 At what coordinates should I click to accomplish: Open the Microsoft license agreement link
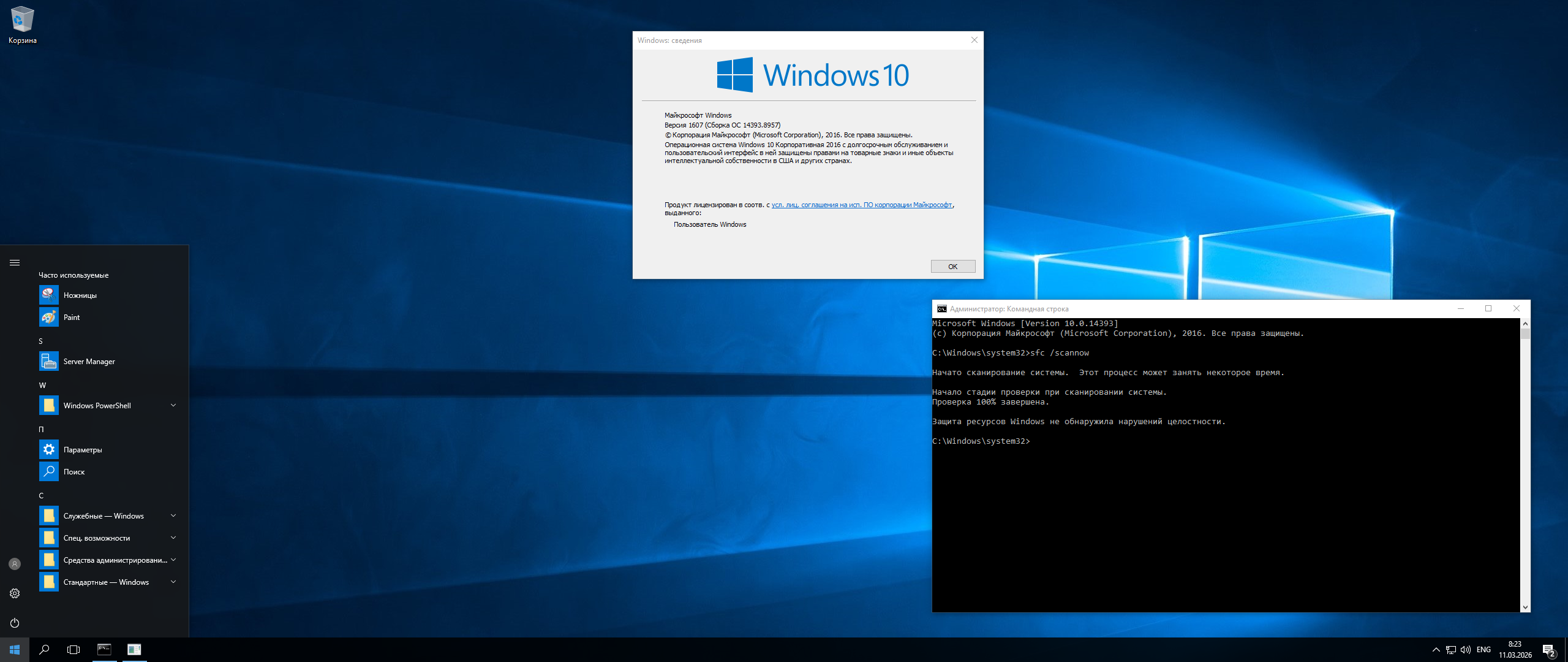(861, 205)
